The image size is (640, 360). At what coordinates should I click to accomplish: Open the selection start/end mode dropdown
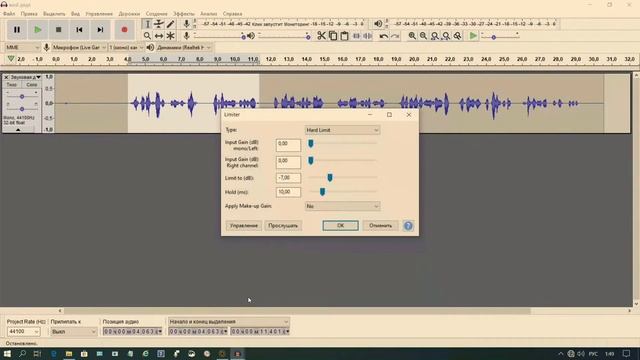coord(229,322)
